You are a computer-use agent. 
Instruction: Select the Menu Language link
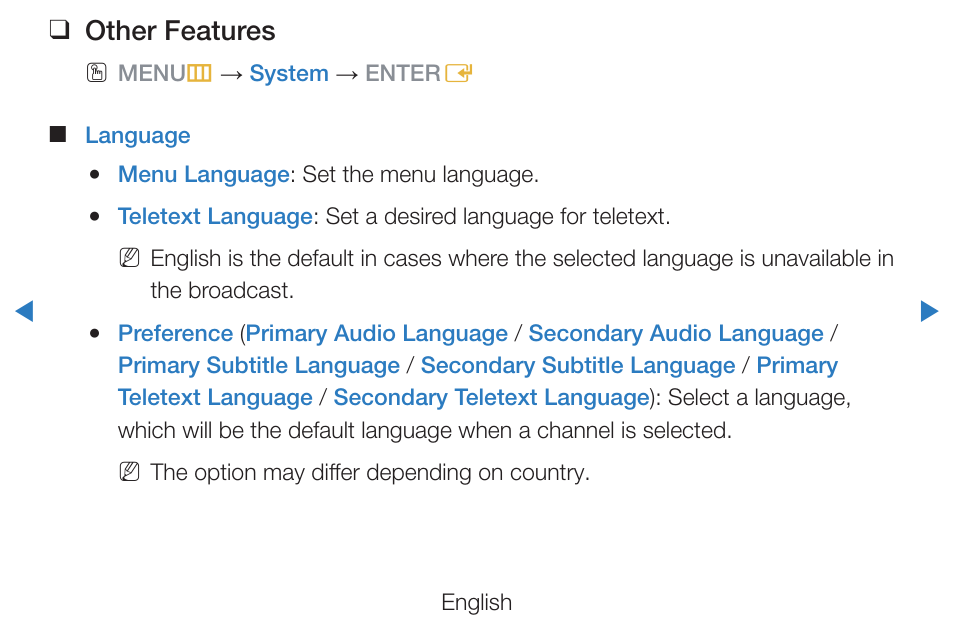pyautogui.click(x=204, y=175)
